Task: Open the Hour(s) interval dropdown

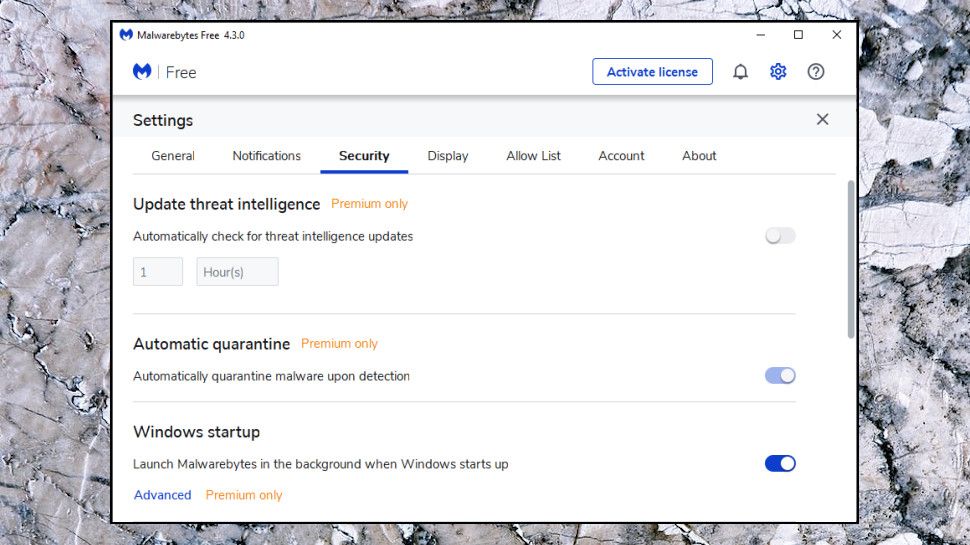Action: [237, 272]
